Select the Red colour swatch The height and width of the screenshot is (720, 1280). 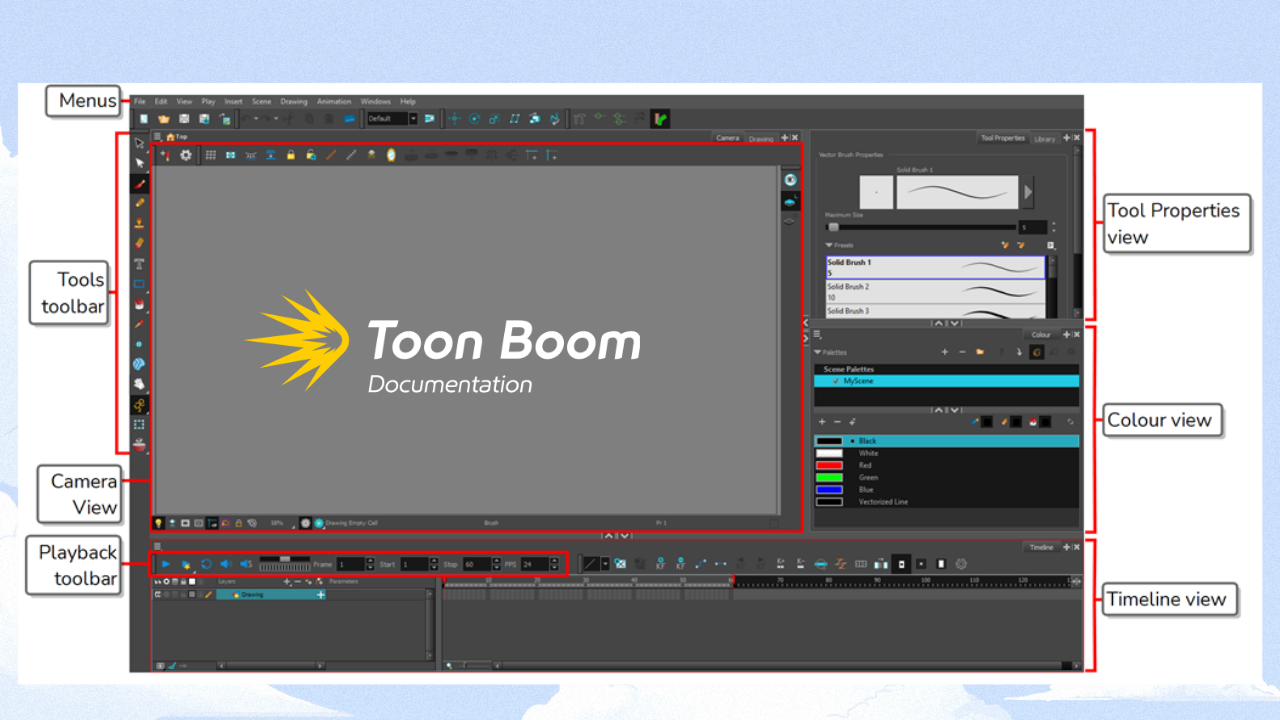[829, 465]
